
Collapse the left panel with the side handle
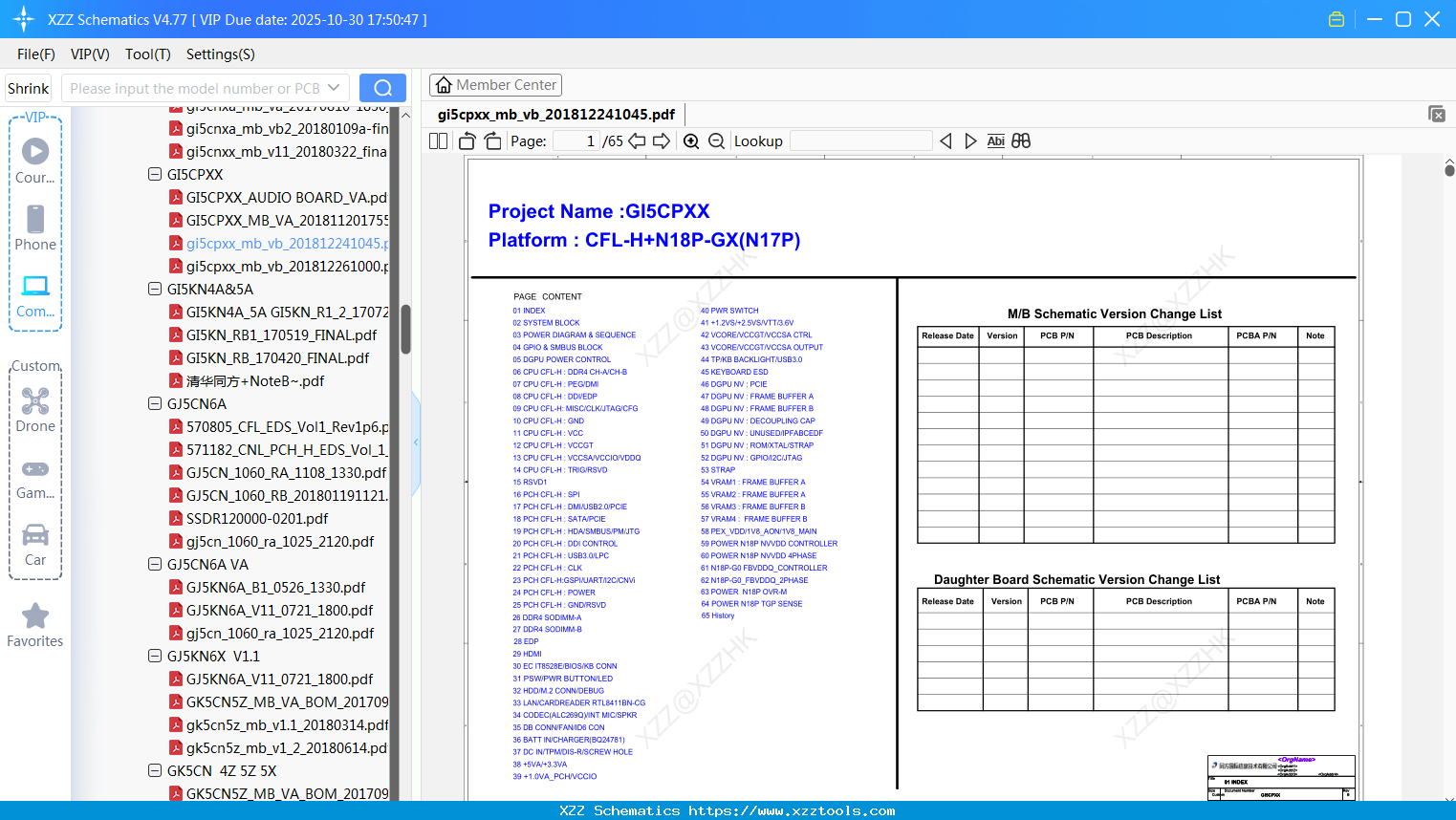point(416,442)
